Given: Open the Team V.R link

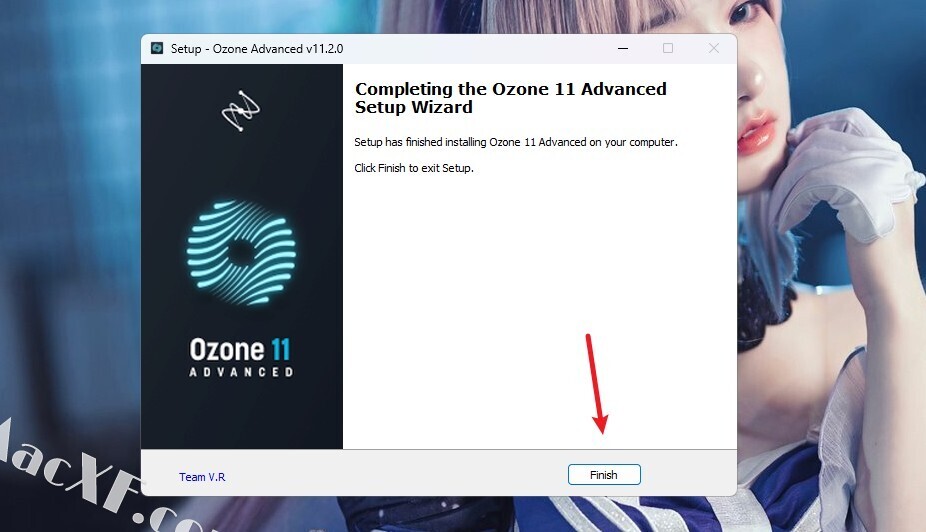Looking at the screenshot, I should pyautogui.click(x=202, y=476).
